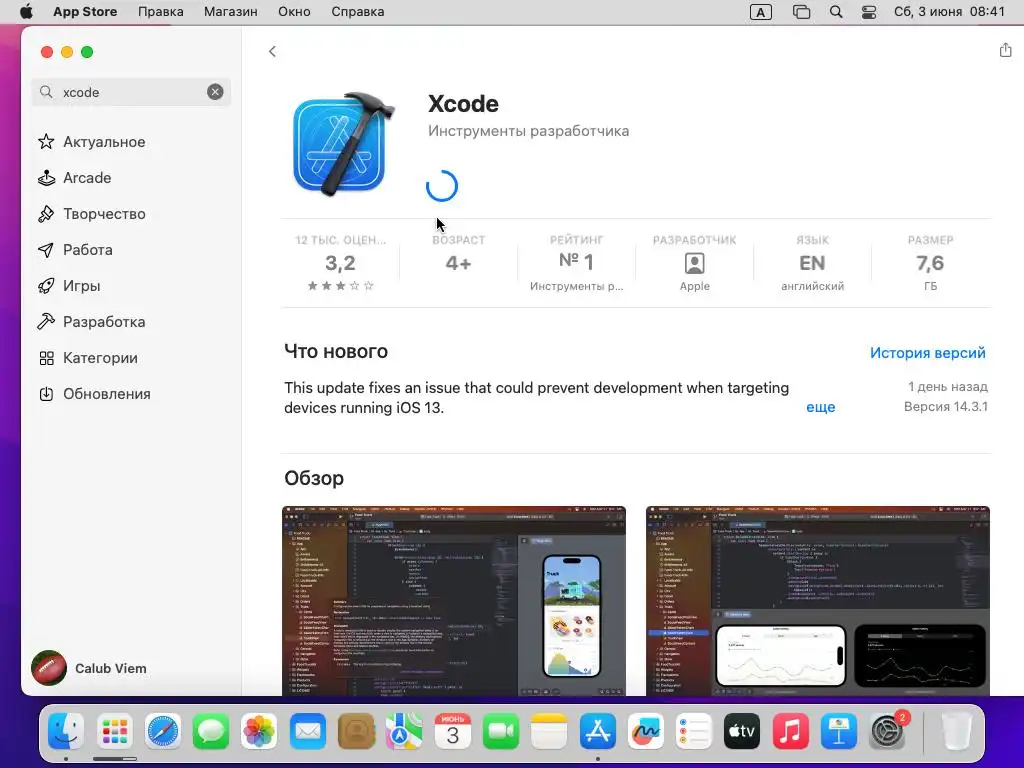Open Notes from the Dock
This screenshot has width=1024, height=768.
click(549, 731)
